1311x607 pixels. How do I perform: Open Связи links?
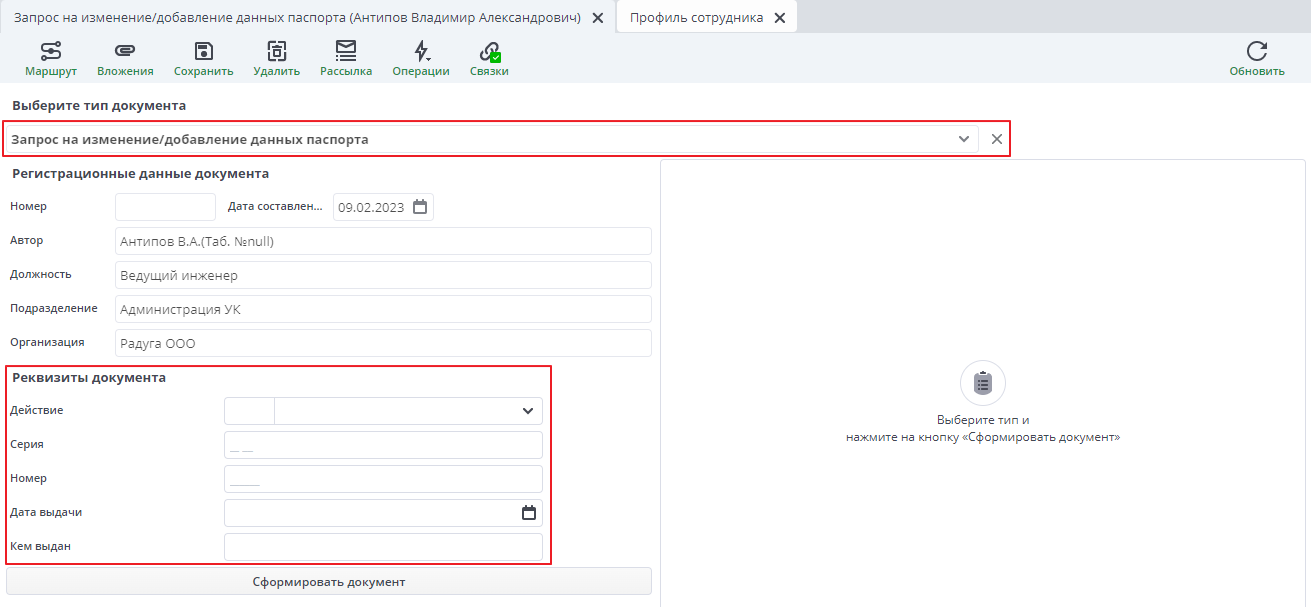(489, 59)
